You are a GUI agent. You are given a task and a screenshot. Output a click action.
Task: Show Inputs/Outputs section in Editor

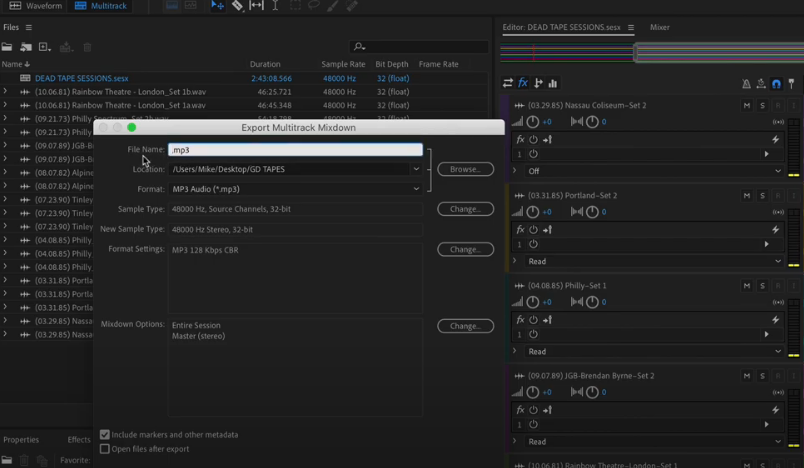508,83
